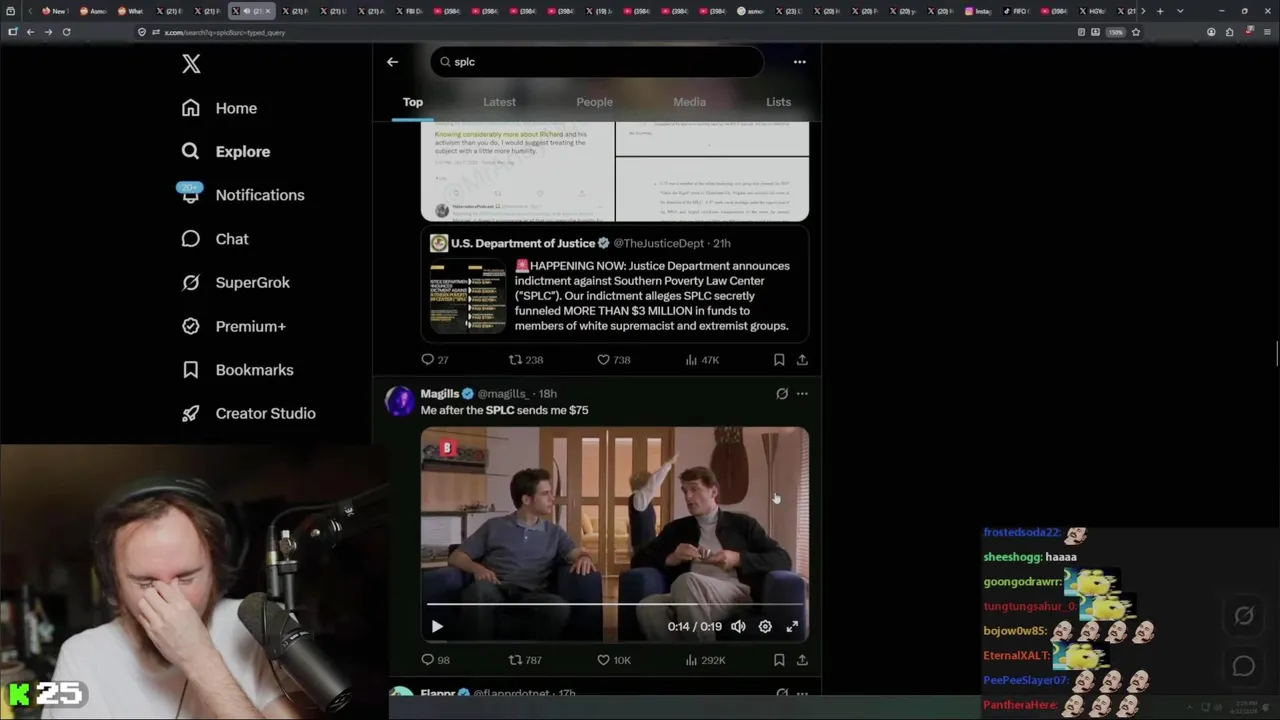Reload the page in browser toolbar
The width and height of the screenshot is (1280, 720).
coord(66,32)
